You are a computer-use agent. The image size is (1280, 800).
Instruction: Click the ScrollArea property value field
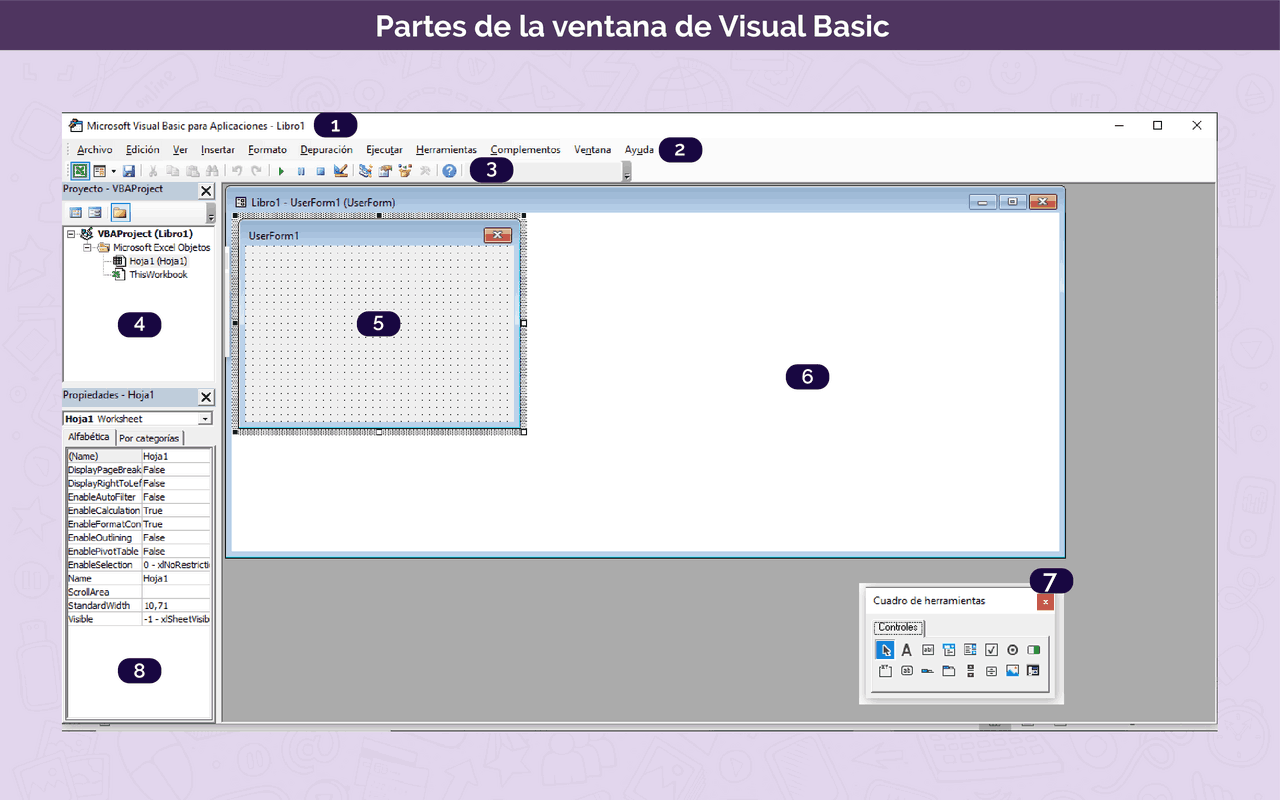pyautogui.click(x=176, y=592)
